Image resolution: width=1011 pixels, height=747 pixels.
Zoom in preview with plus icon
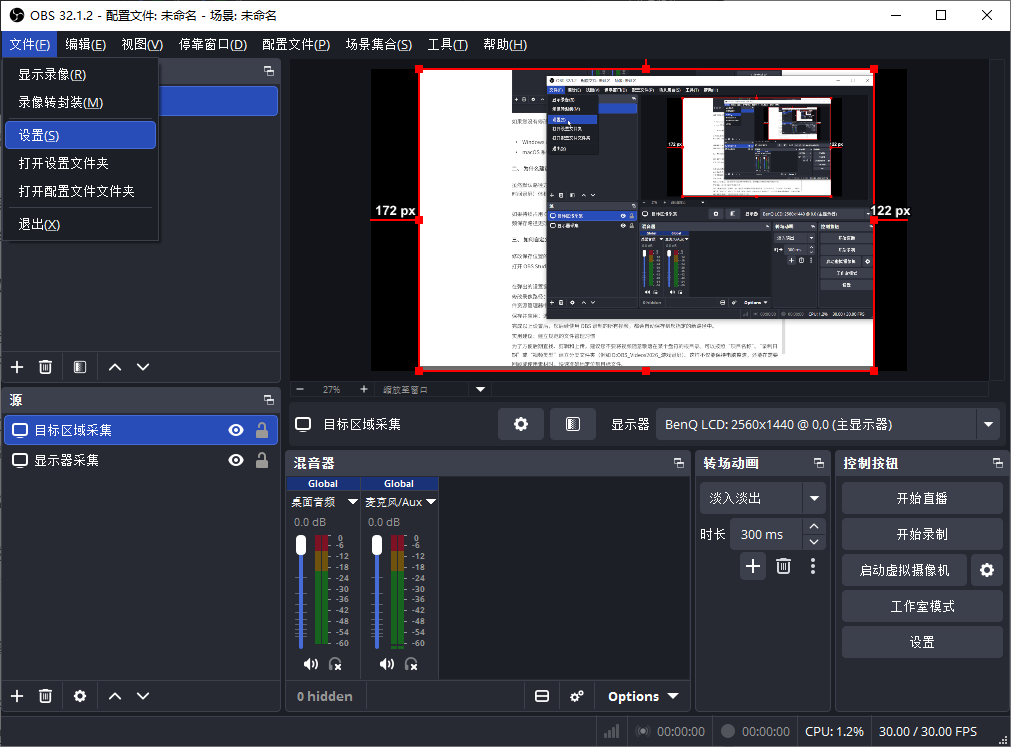pyautogui.click(x=364, y=389)
